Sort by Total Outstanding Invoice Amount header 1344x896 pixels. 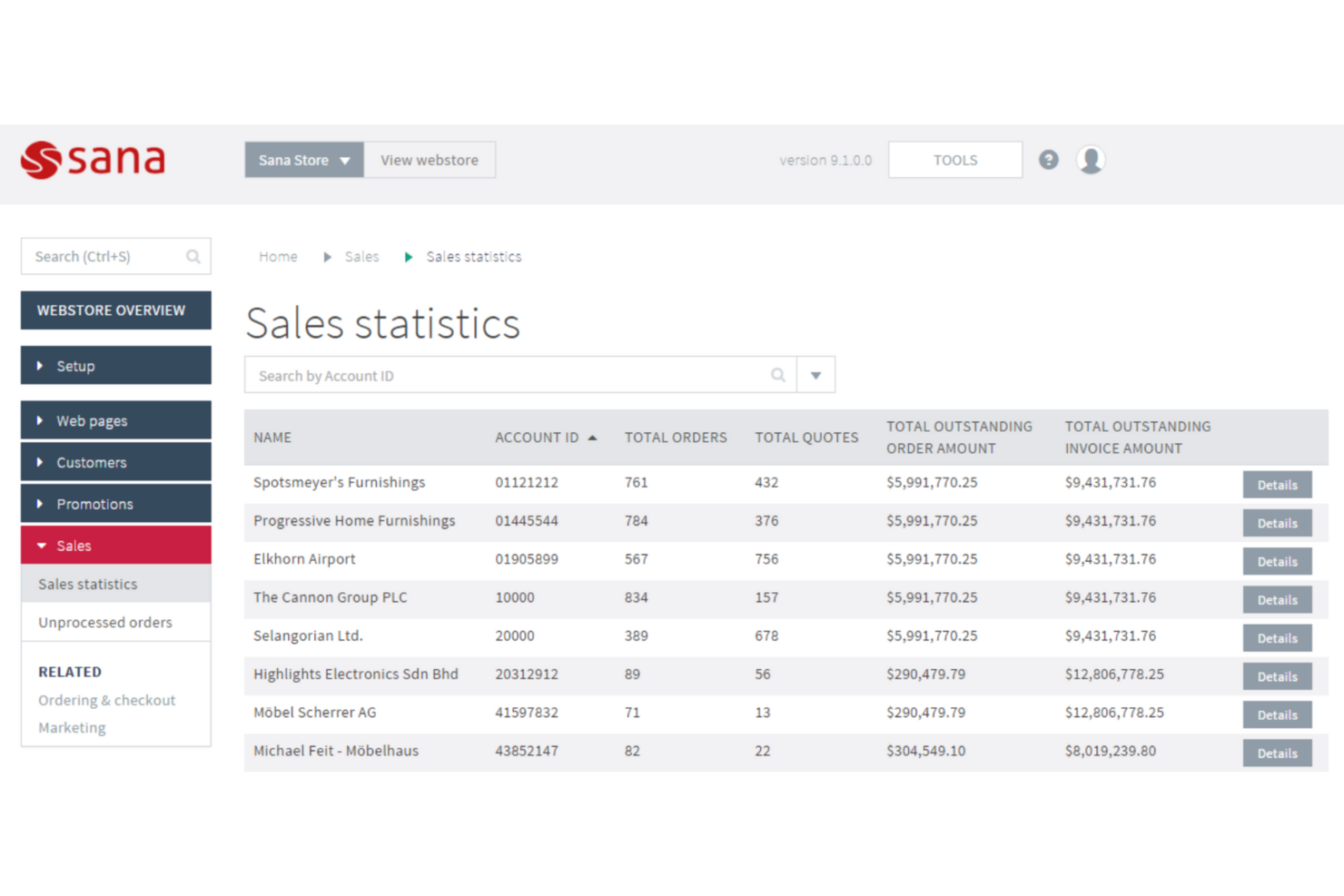[x=1138, y=438]
